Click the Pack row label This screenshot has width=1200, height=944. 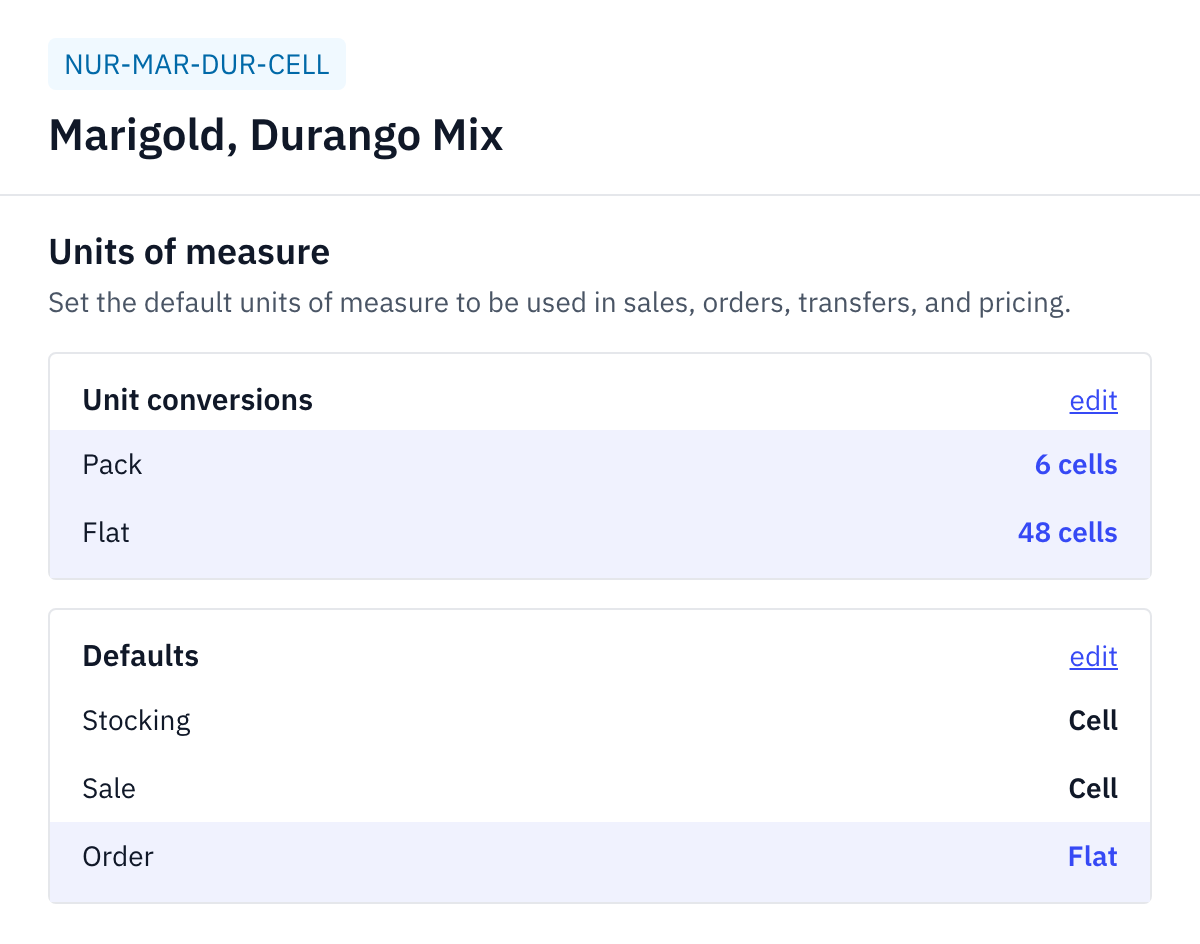[x=112, y=465]
